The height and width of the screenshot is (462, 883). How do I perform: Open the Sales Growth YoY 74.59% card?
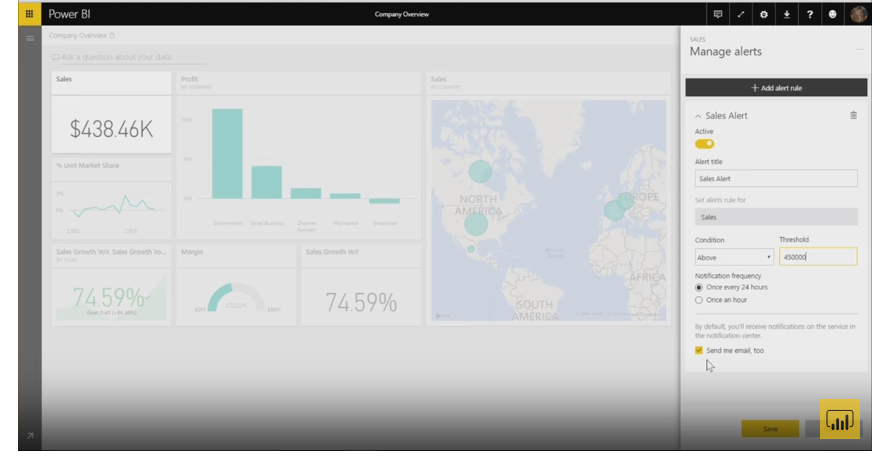pos(361,285)
